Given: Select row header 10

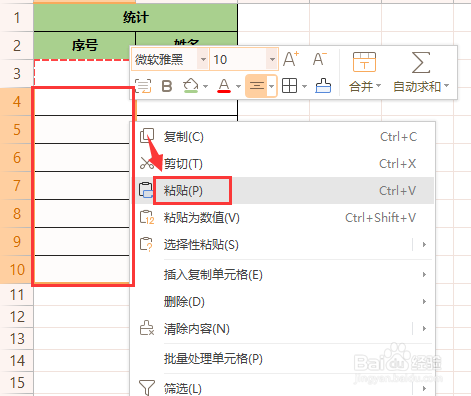Looking at the screenshot, I should click(x=17, y=269).
